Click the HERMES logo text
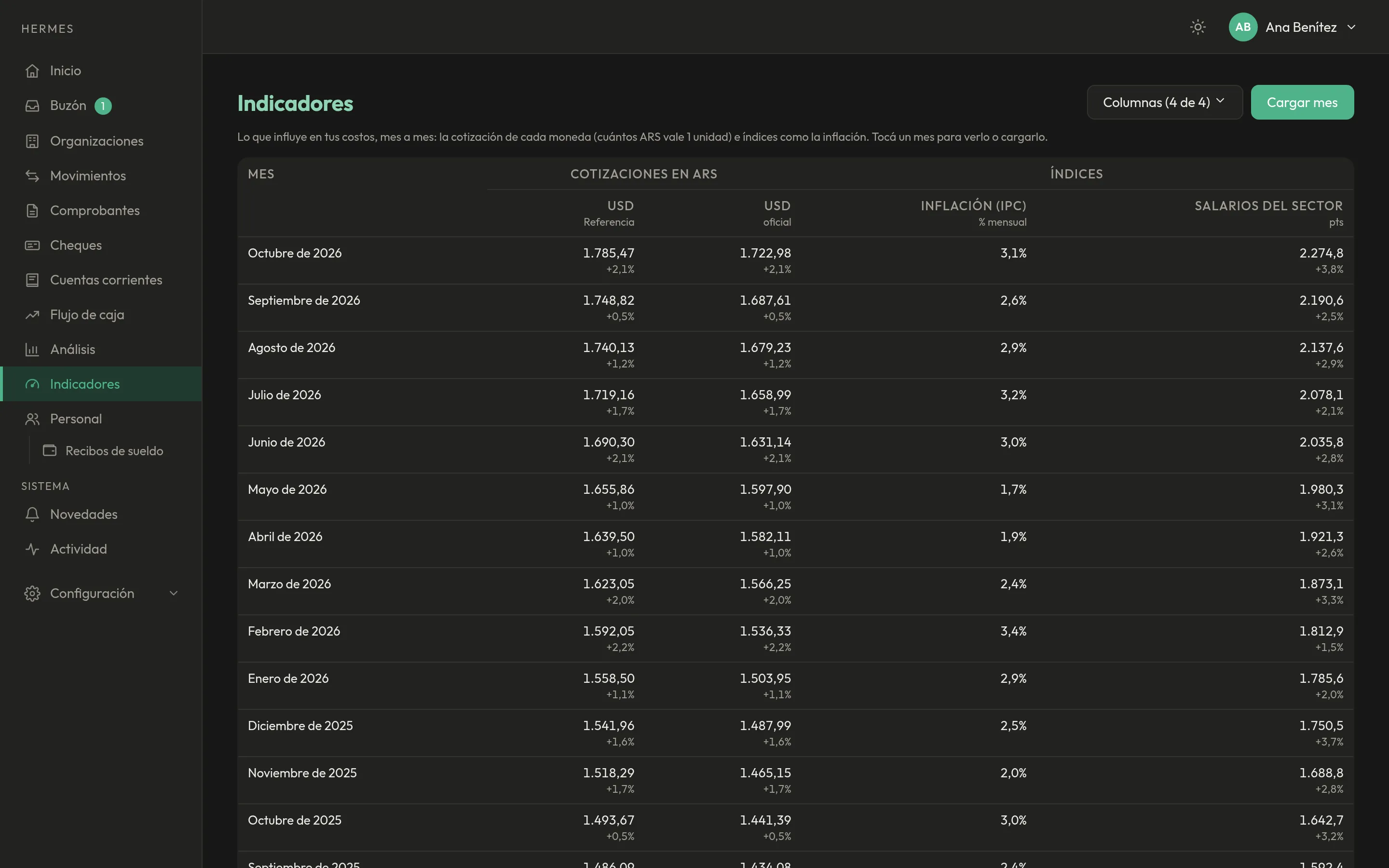Image resolution: width=1389 pixels, height=868 pixels. coord(48,29)
